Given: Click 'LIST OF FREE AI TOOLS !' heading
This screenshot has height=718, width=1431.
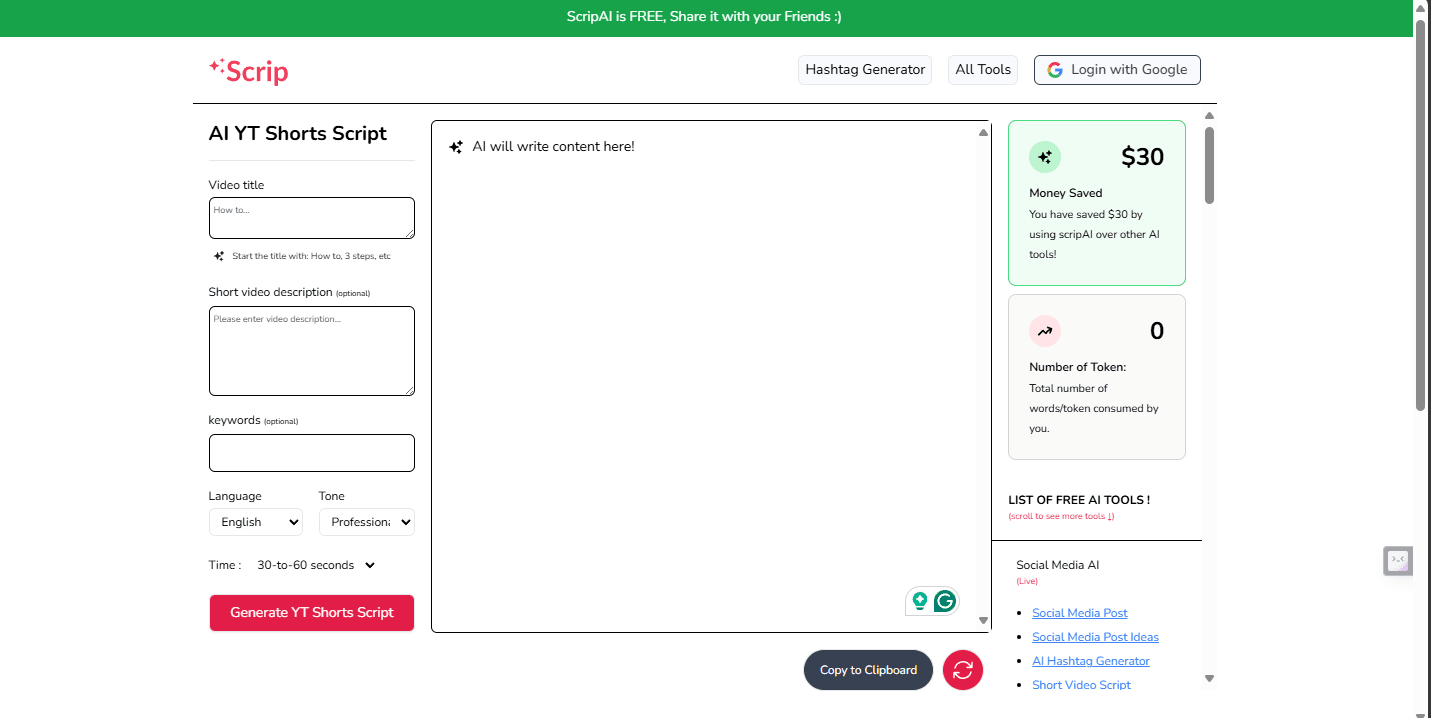Looking at the screenshot, I should 1079,500.
